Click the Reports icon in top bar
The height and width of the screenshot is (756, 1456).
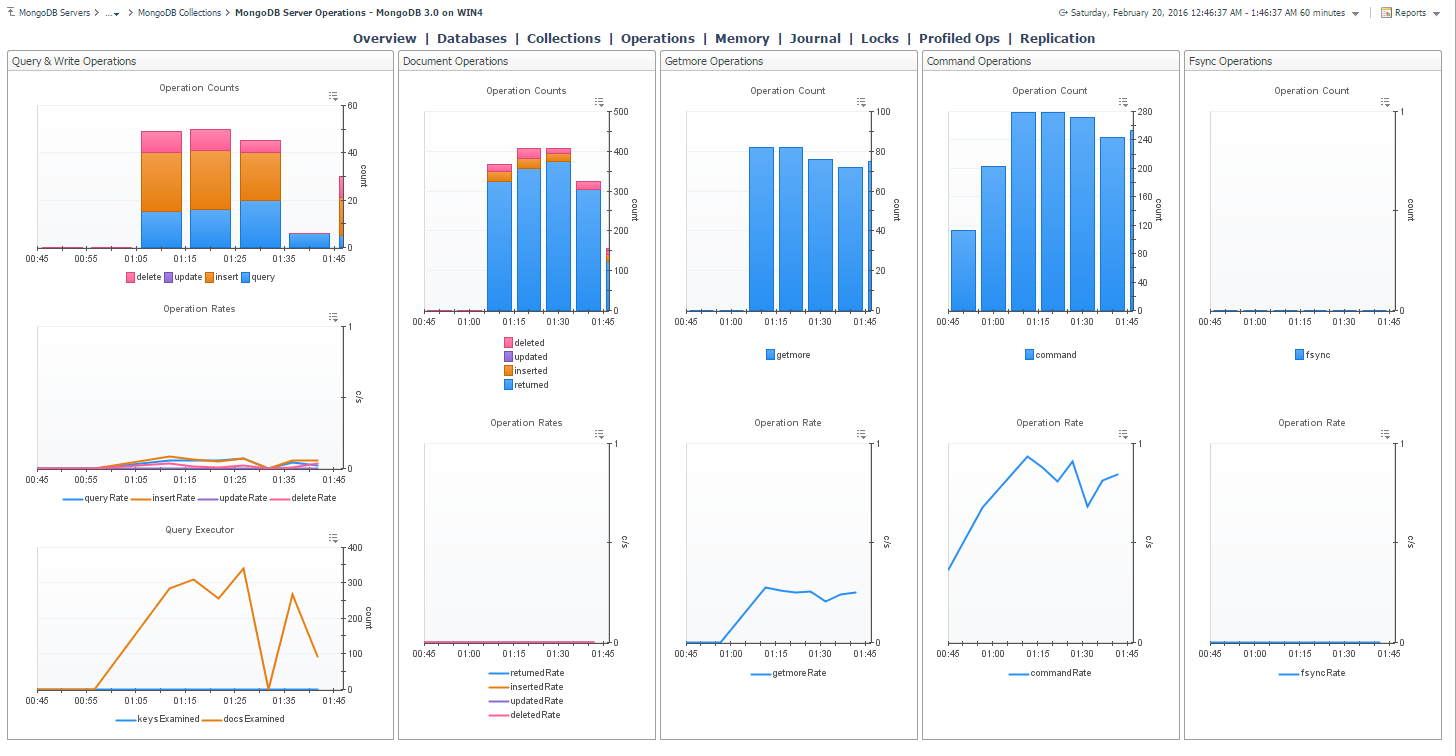pos(1386,13)
